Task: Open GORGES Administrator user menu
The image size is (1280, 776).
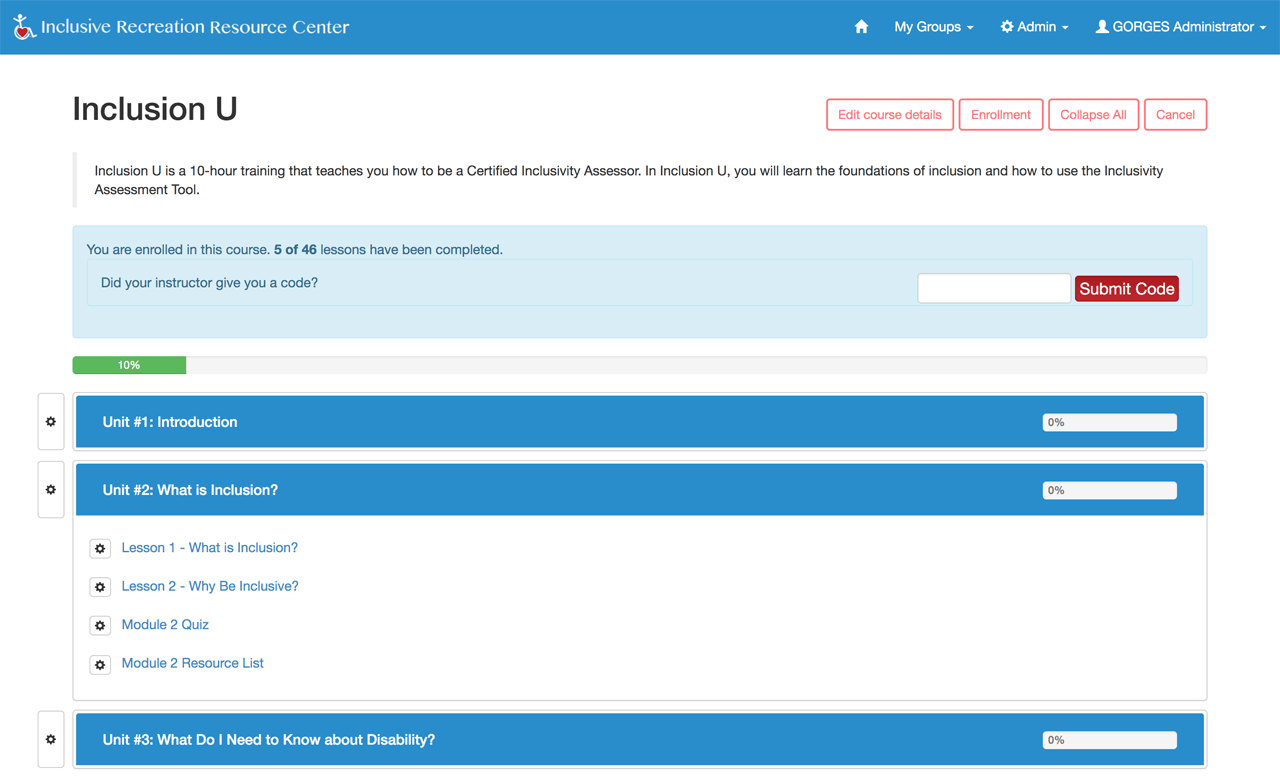Action: pyautogui.click(x=1181, y=27)
